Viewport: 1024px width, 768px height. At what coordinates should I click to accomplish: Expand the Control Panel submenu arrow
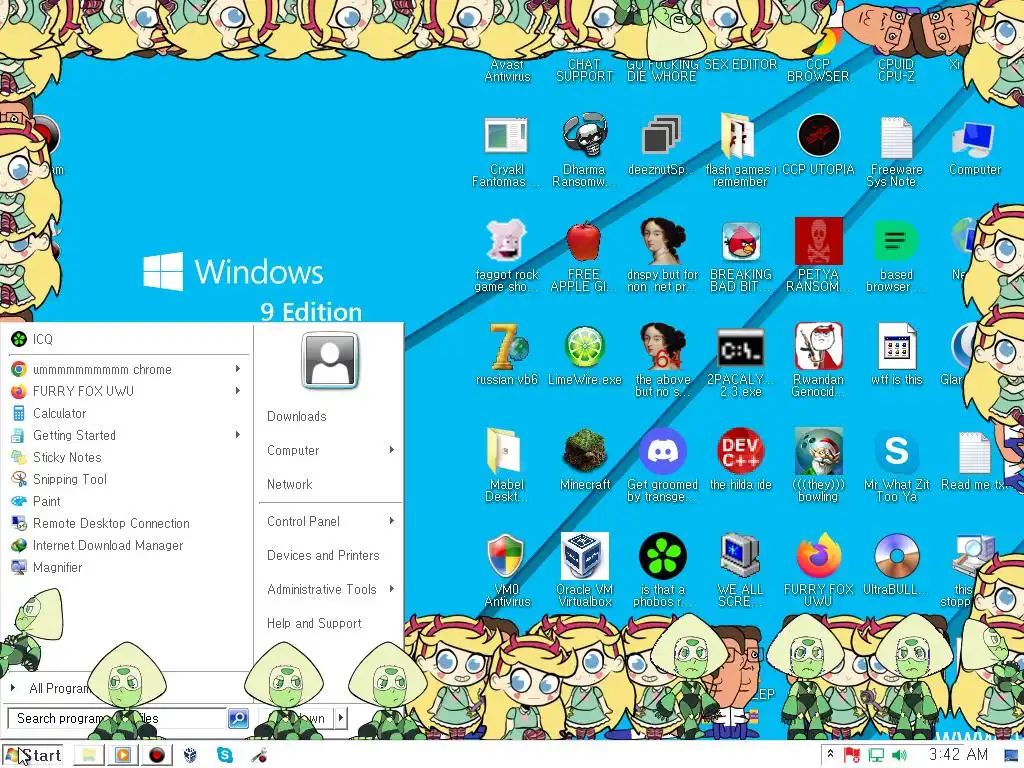[x=392, y=521]
